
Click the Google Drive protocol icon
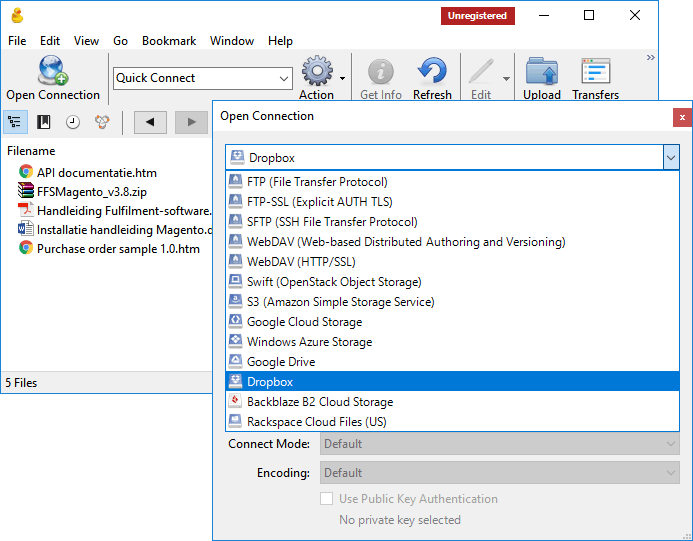[235, 361]
